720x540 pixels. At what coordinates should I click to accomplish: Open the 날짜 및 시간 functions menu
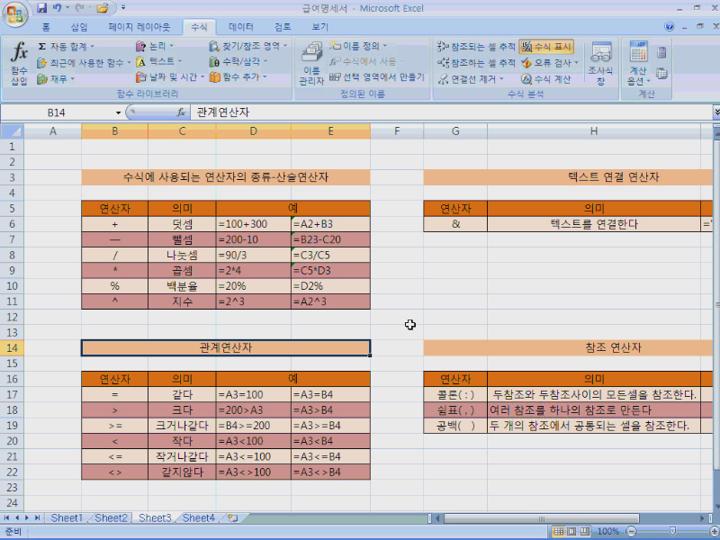(x=170, y=77)
